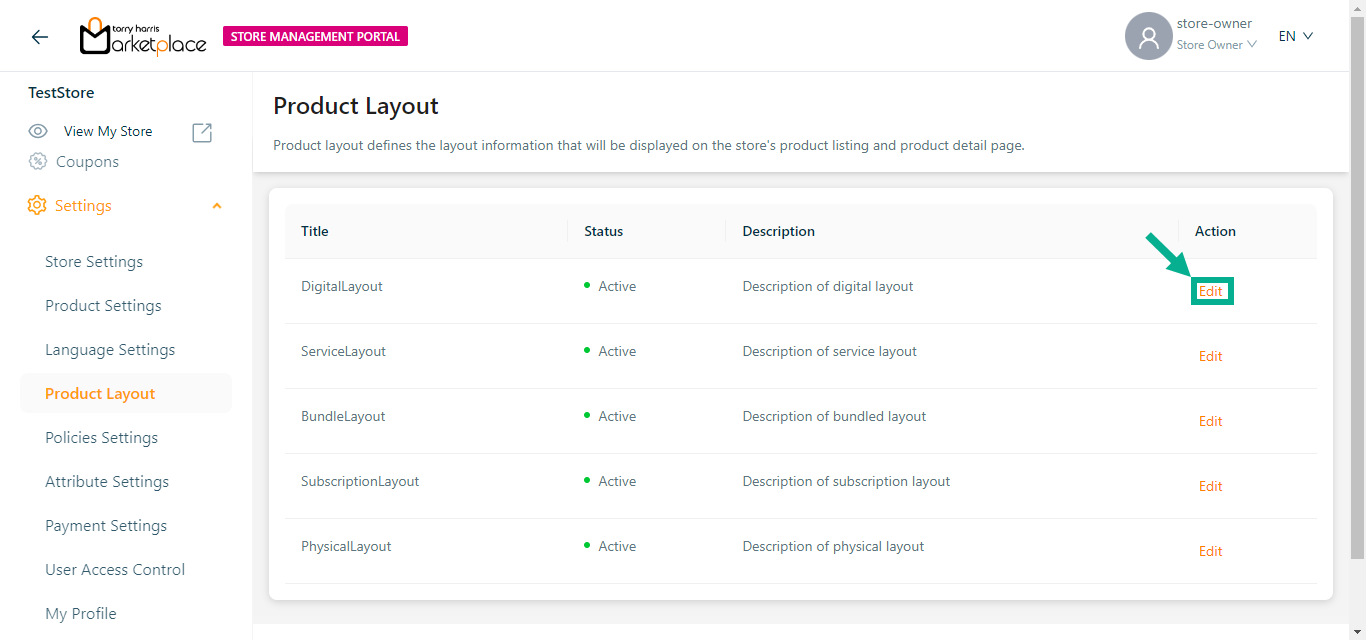This screenshot has height=640, width=1366.
Task: Click the Store Management Portal badge
Action: click(x=315, y=37)
